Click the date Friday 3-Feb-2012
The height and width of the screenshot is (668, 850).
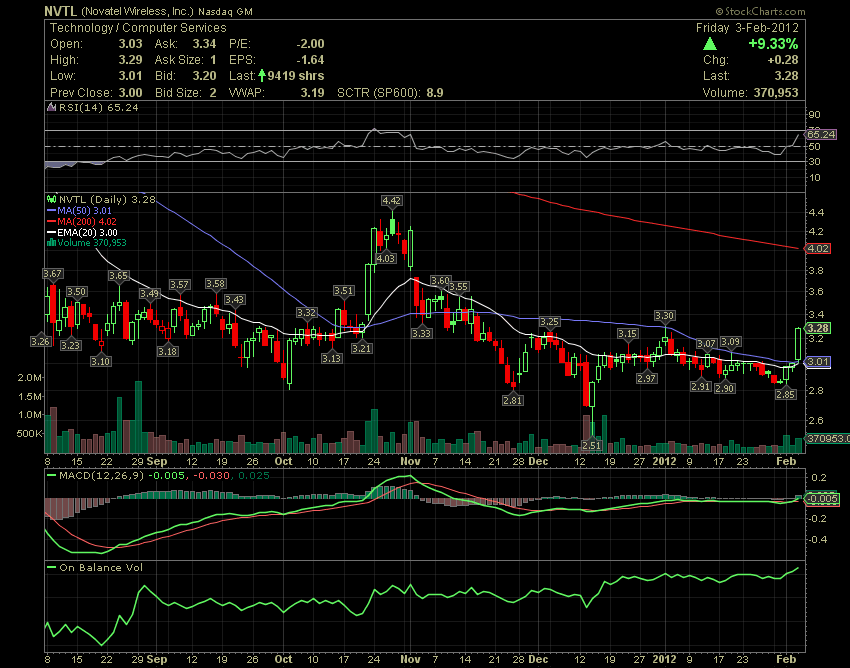coord(748,28)
